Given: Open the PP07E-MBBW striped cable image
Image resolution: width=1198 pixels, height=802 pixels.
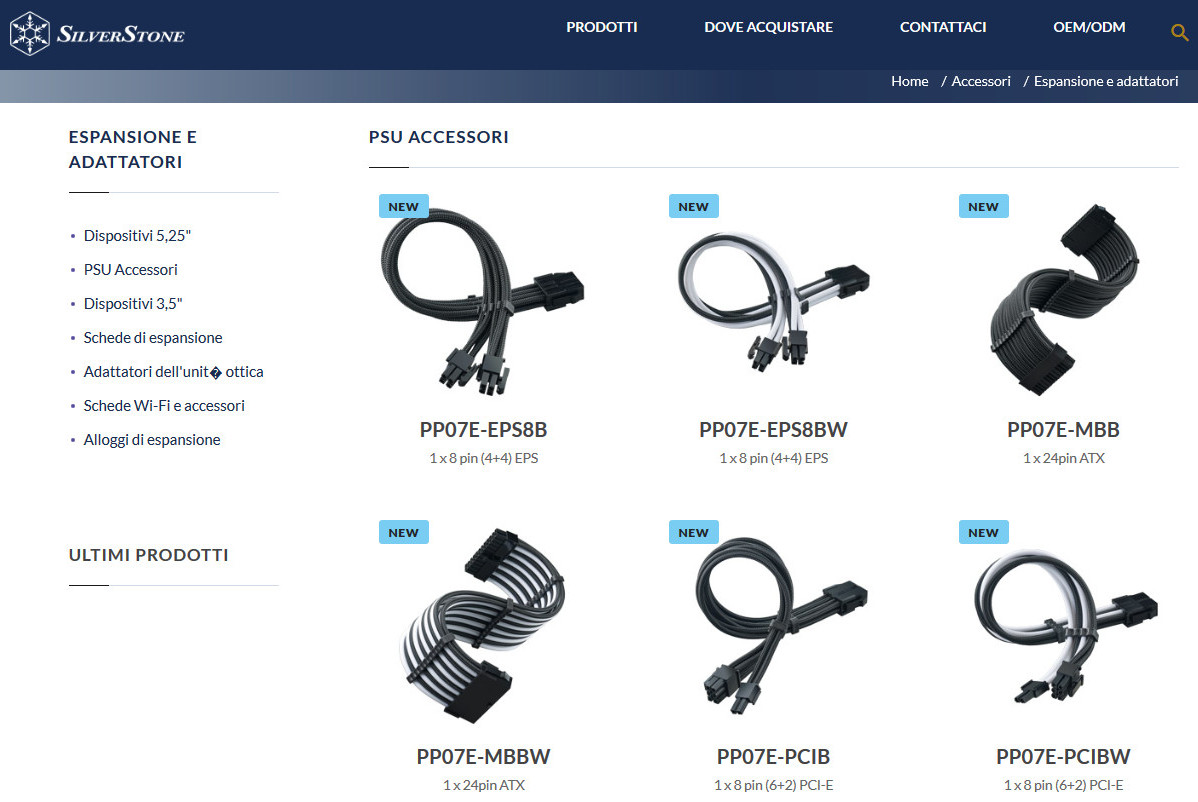Looking at the screenshot, I should [x=483, y=625].
